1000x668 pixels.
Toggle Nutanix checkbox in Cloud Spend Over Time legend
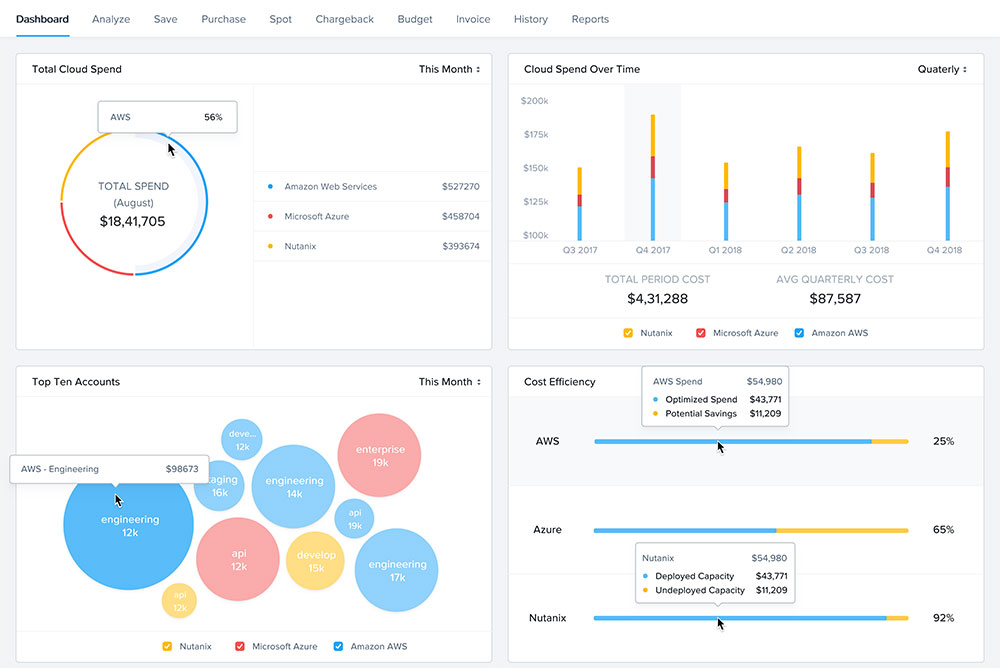point(629,333)
